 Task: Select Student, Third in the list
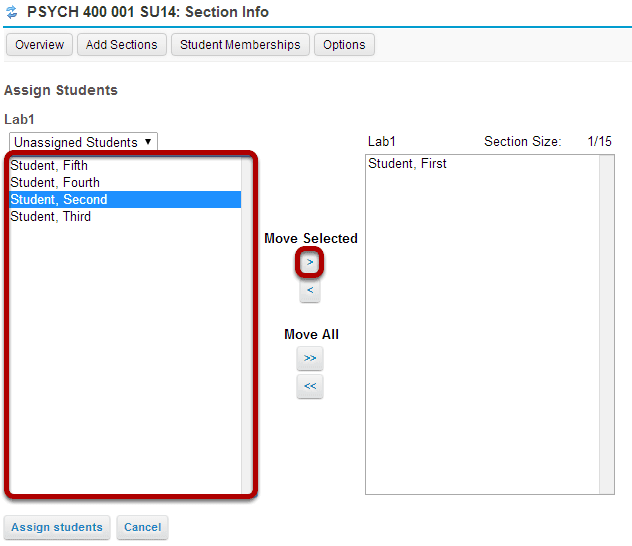[x=125, y=216]
